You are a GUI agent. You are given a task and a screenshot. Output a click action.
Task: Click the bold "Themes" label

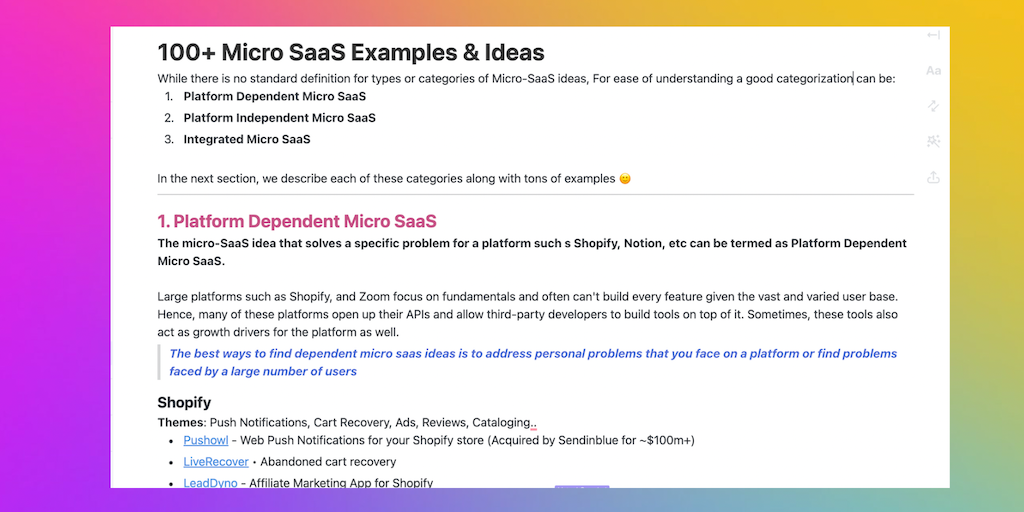point(180,423)
